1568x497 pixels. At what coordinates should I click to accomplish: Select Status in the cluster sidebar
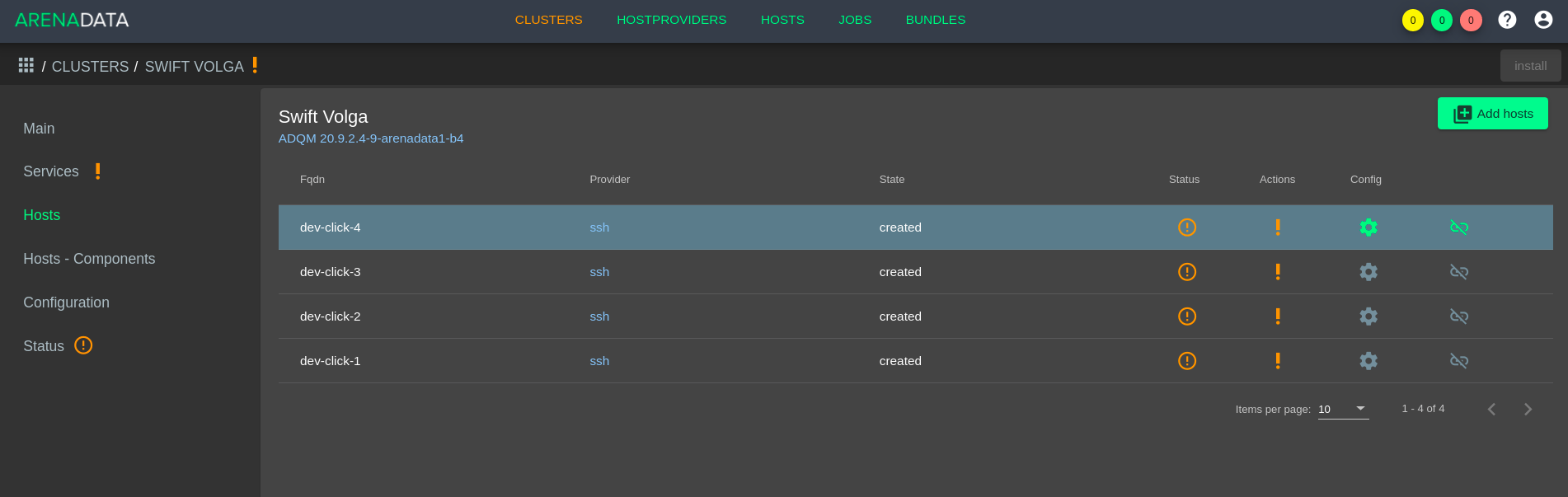tap(44, 346)
